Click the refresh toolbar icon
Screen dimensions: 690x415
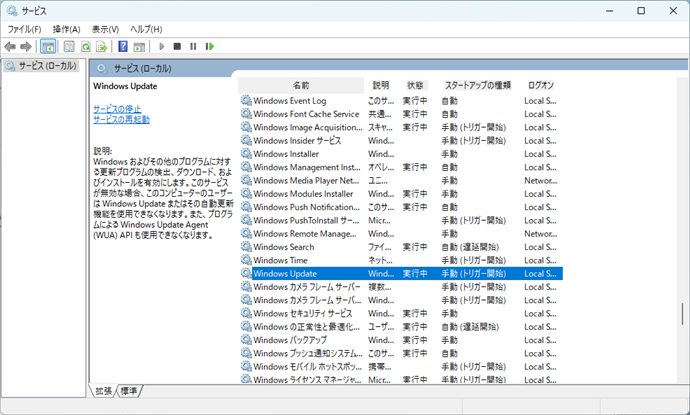(x=87, y=46)
